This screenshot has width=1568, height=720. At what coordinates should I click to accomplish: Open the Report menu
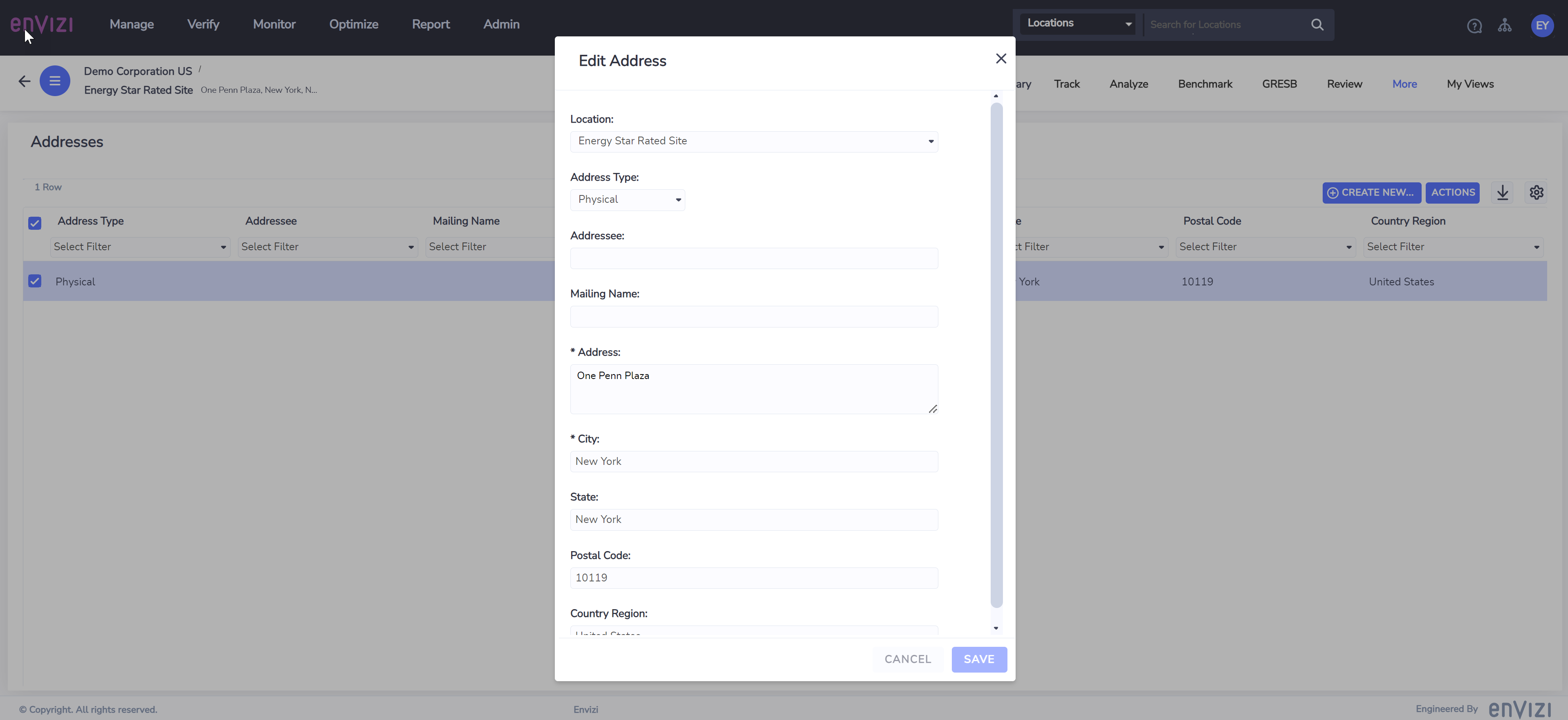[x=431, y=25]
